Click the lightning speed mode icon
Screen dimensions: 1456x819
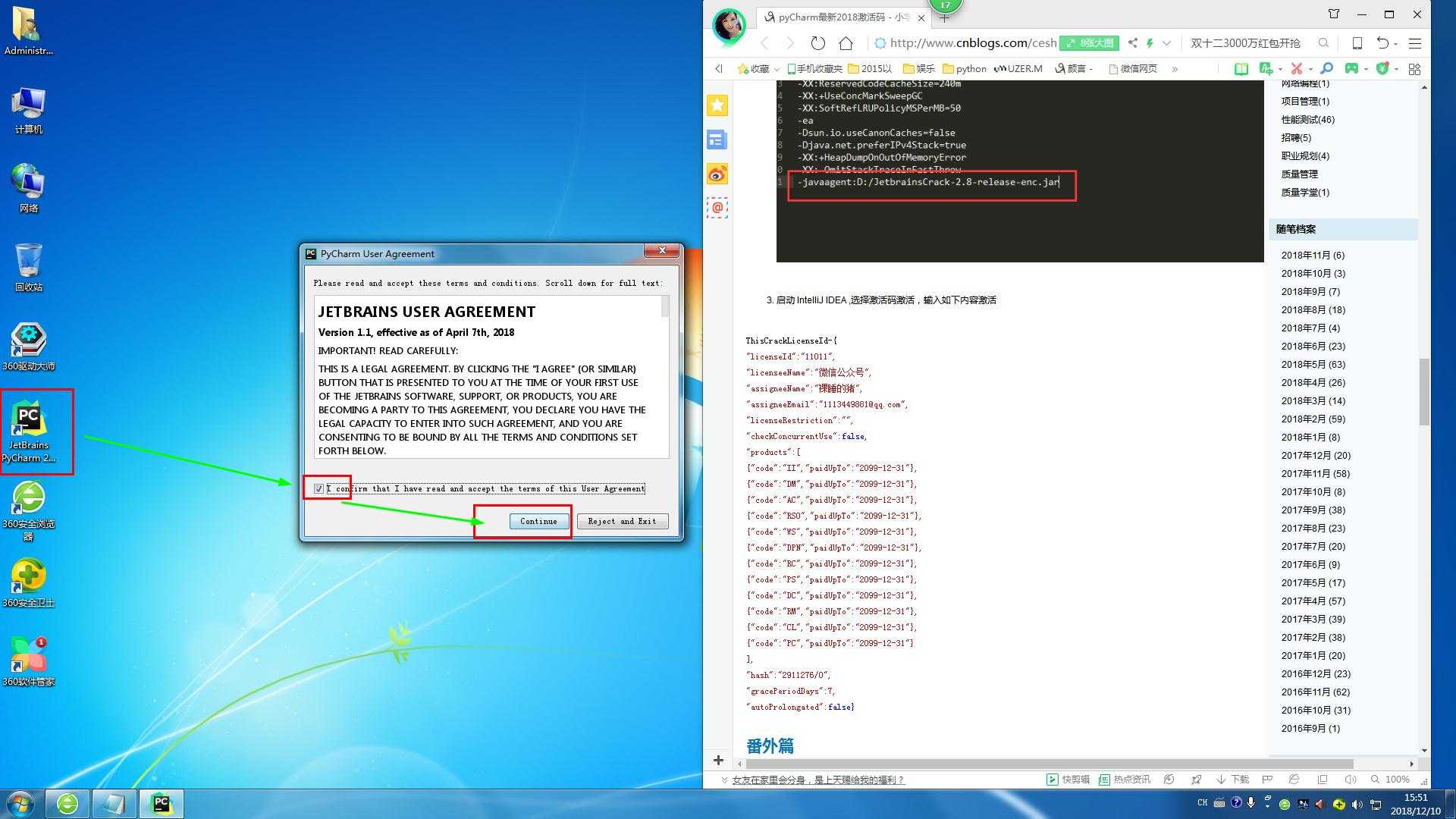(1150, 43)
